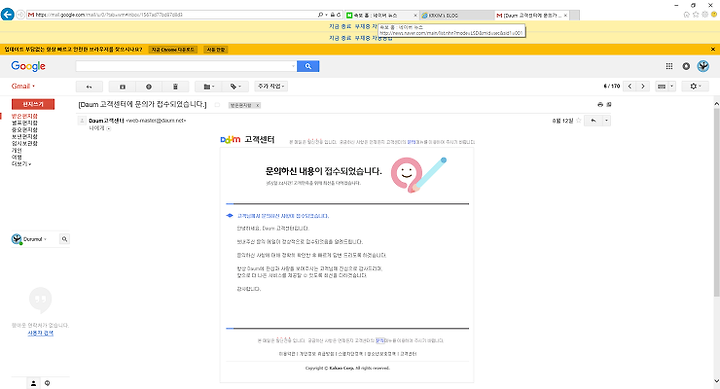Image resolution: width=720 pixels, height=389 pixels.
Task: Switch to the BLOG browser tab
Action: [x=457, y=15]
